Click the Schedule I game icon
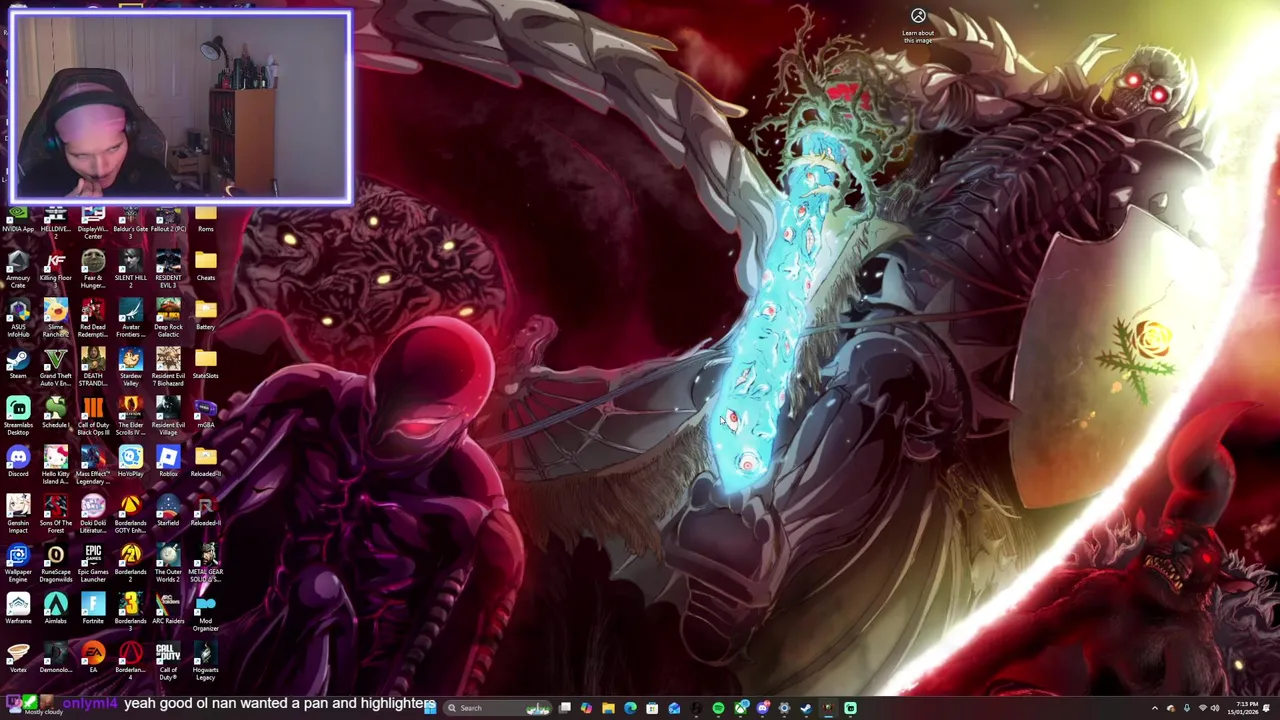Viewport: 1280px width, 720px height. tap(55, 413)
